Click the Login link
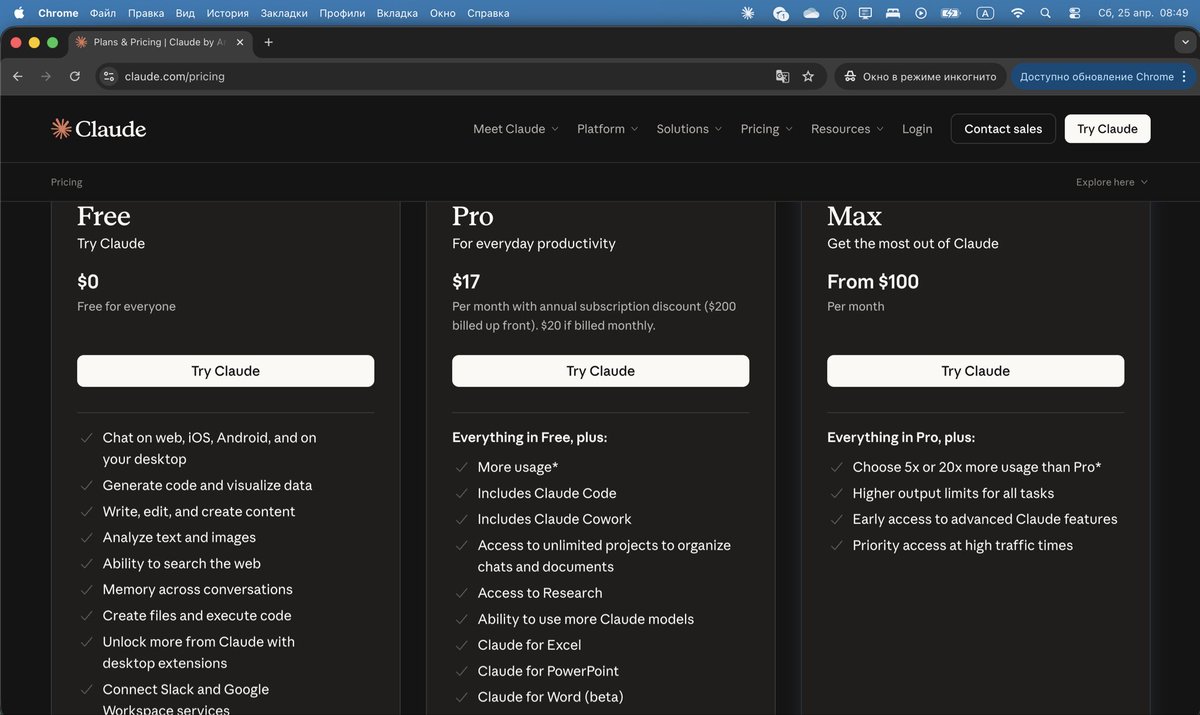Screen dimensions: 1200x715 pos(917,129)
